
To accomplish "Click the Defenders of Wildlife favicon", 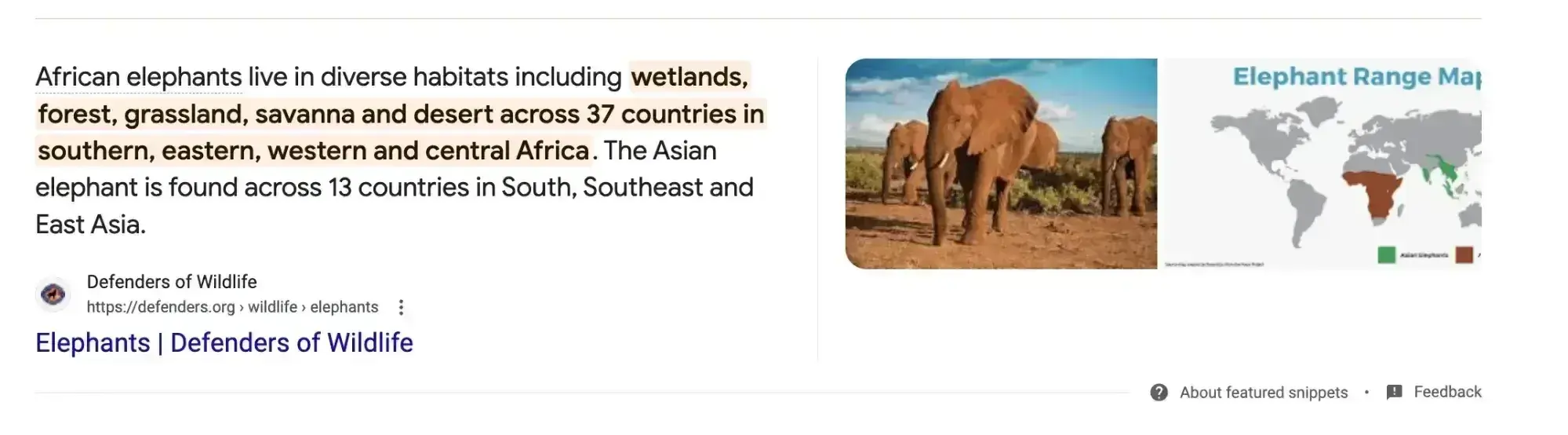I will coord(53,294).
